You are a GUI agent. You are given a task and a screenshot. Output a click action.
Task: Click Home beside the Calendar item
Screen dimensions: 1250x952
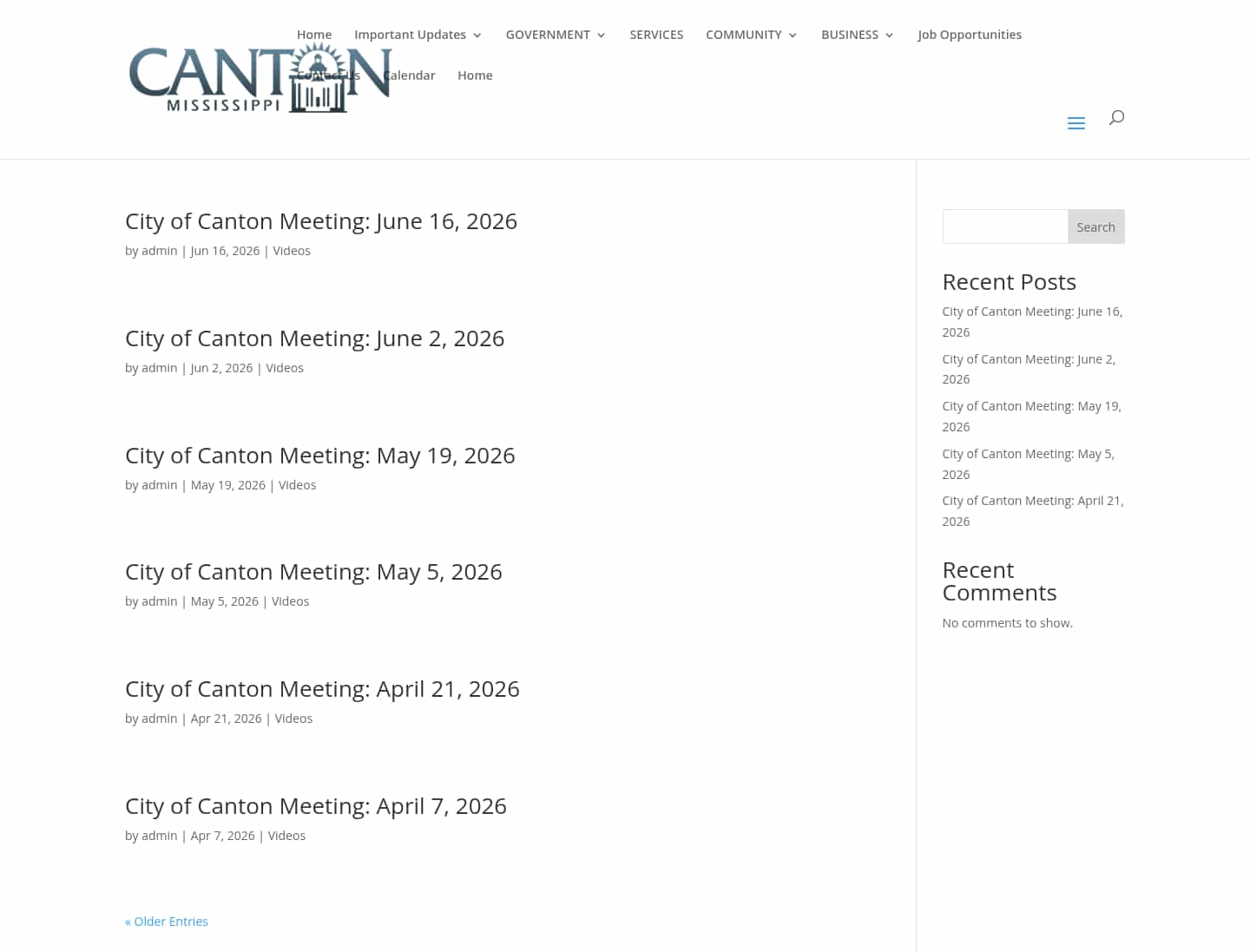475,76
